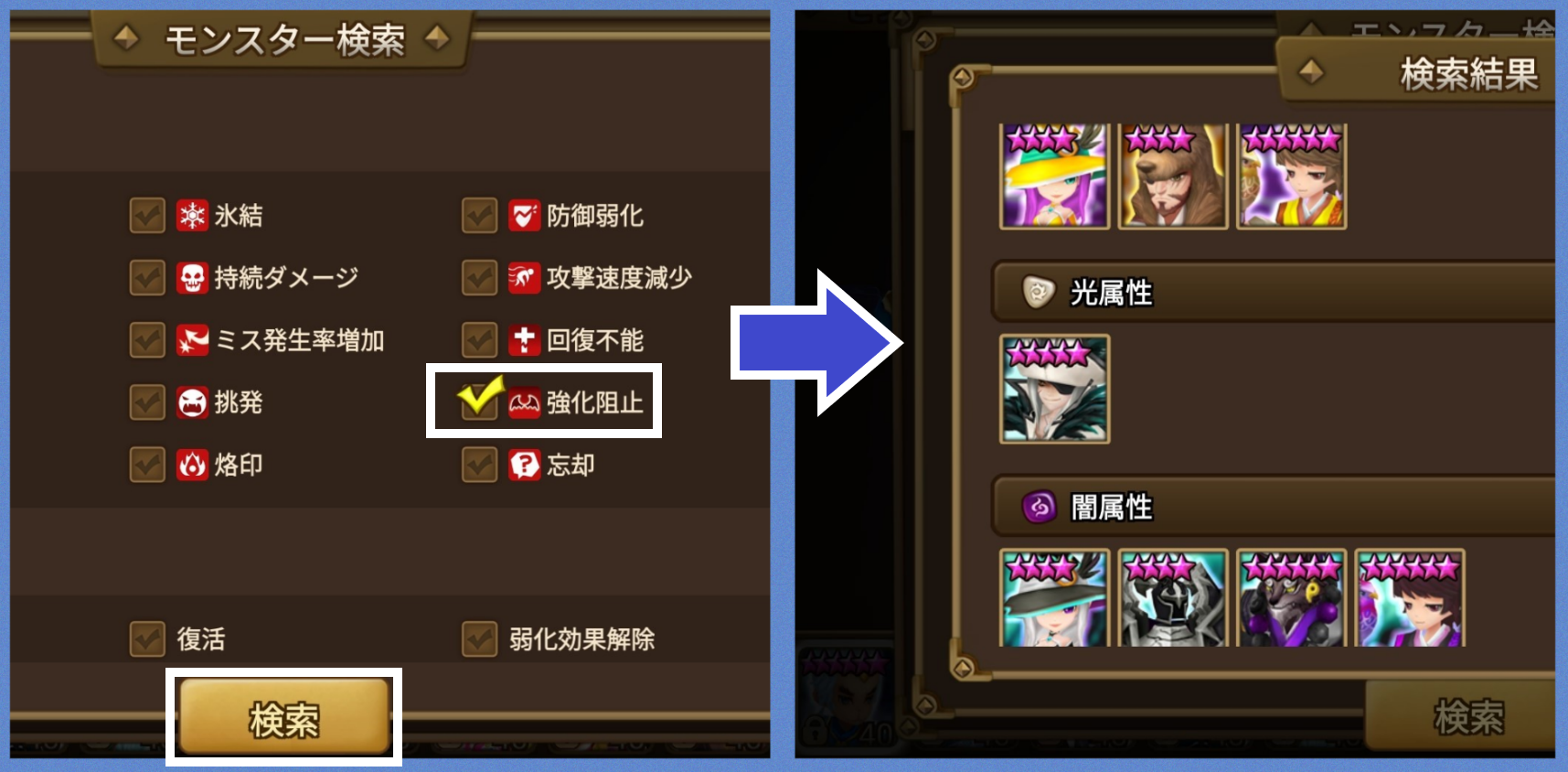Enable the 復活 checkbox
Screen dimensions: 1568x772
(147, 639)
